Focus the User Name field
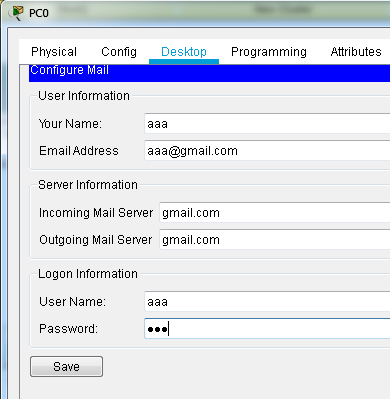Image resolution: width=390 pixels, height=399 pixels. 267,302
